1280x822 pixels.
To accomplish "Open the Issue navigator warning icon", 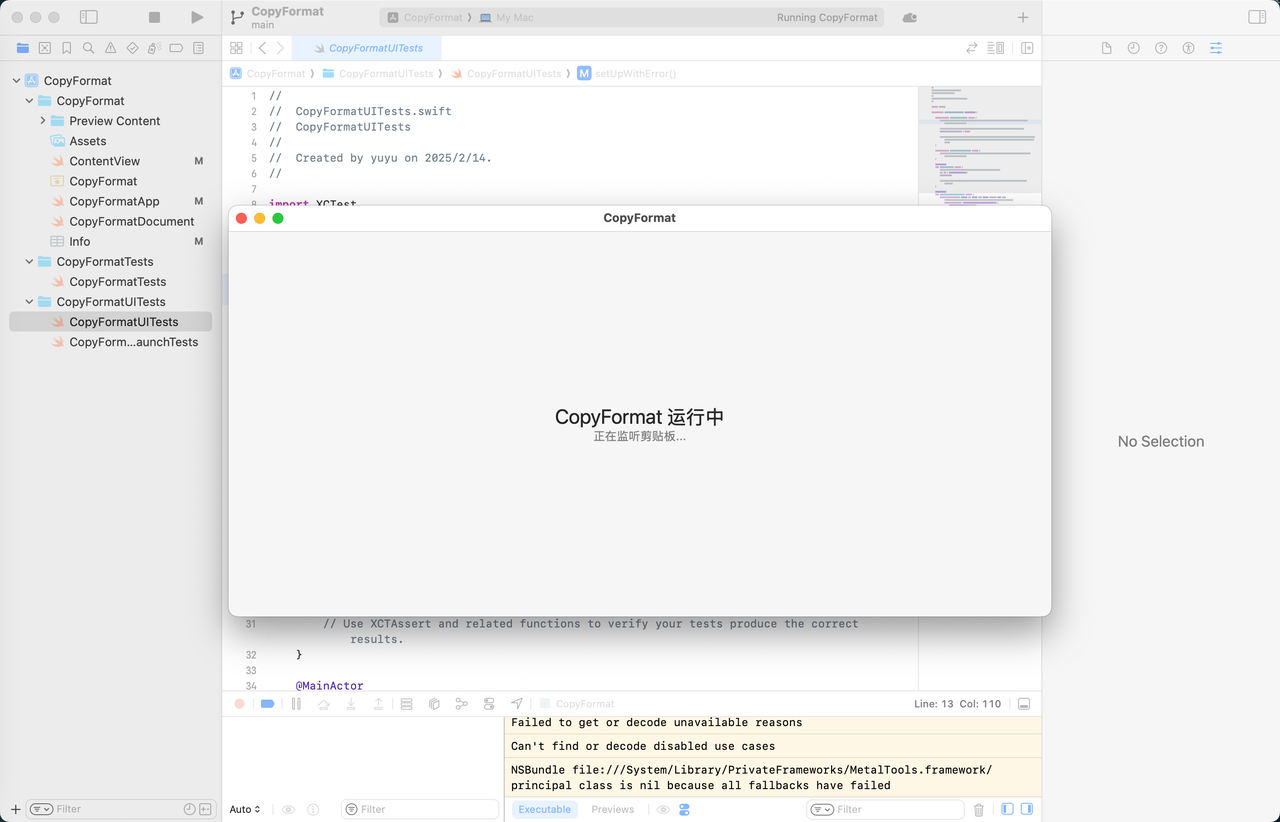I will [x=111, y=48].
